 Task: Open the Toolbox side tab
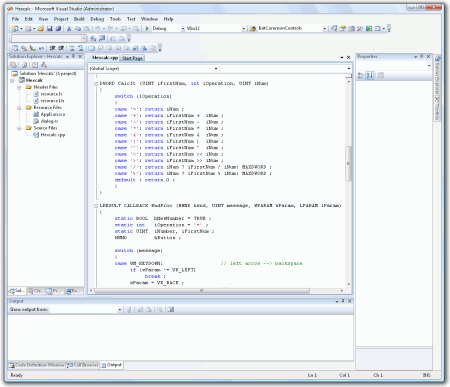point(437,109)
